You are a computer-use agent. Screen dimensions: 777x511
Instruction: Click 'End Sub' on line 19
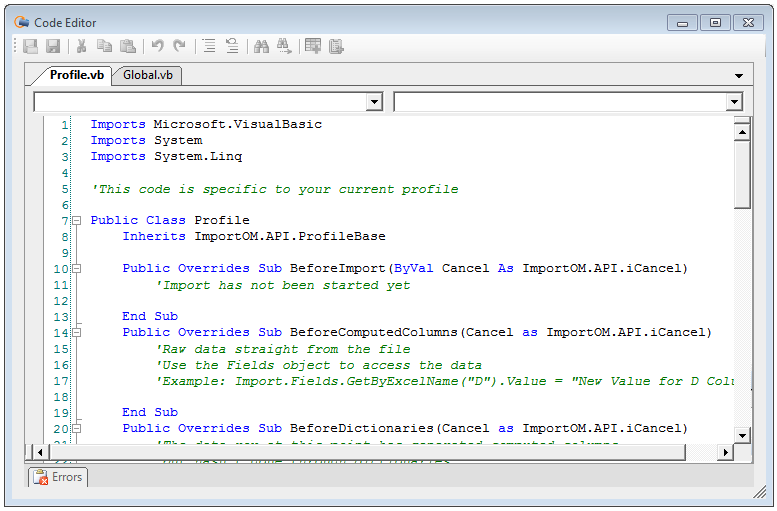150,412
